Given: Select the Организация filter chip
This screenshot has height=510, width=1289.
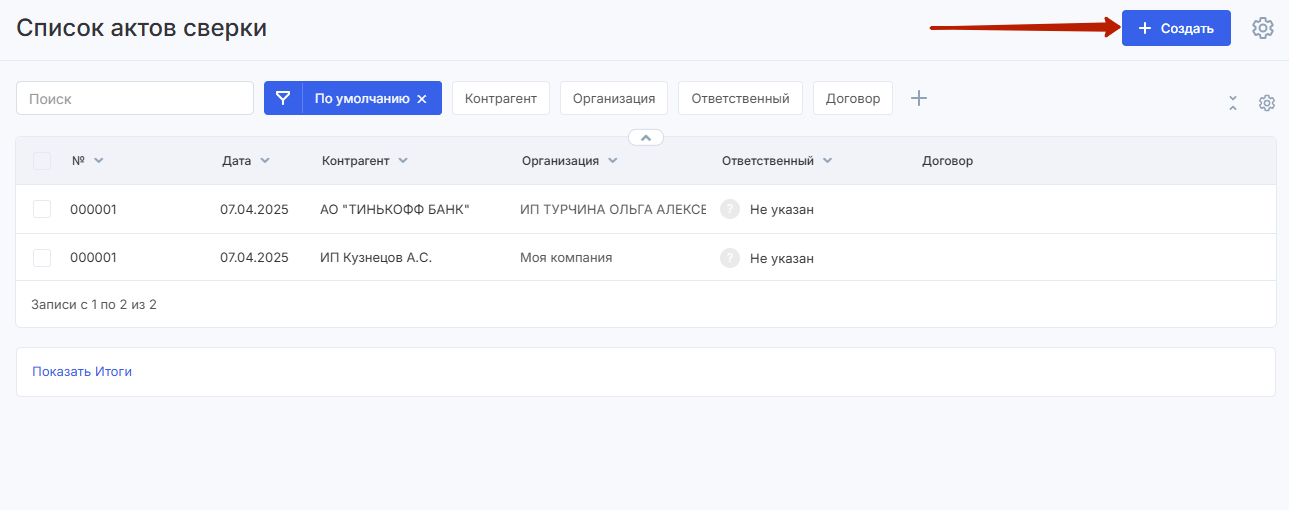Looking at the screenshot, I should [614, 98].
